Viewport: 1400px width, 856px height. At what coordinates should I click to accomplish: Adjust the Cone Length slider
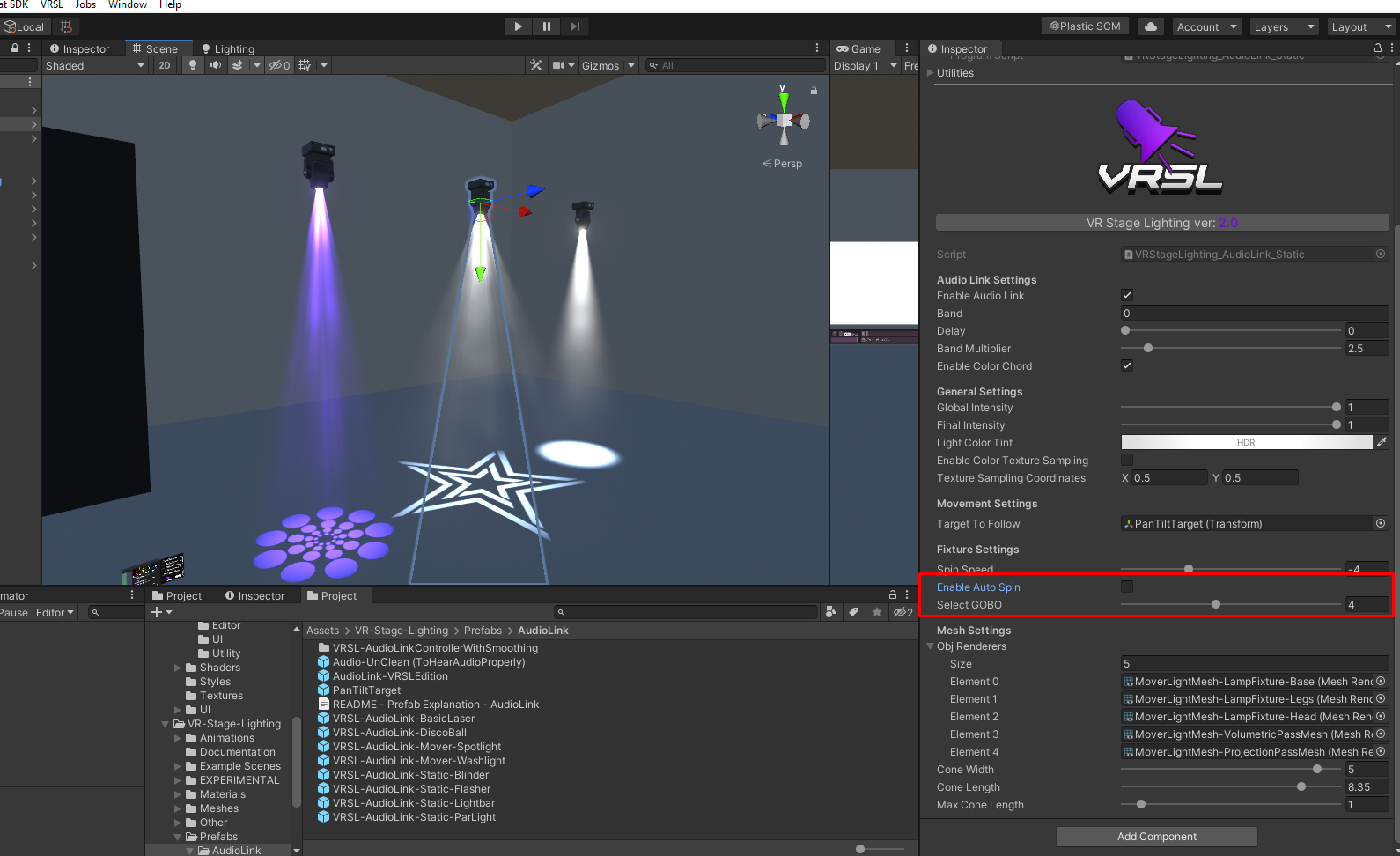click(1231, 786)
